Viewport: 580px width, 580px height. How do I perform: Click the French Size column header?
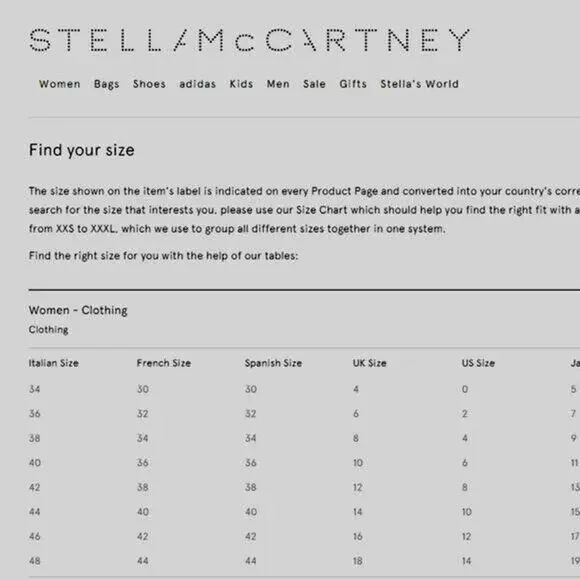(x=164, y=363)
